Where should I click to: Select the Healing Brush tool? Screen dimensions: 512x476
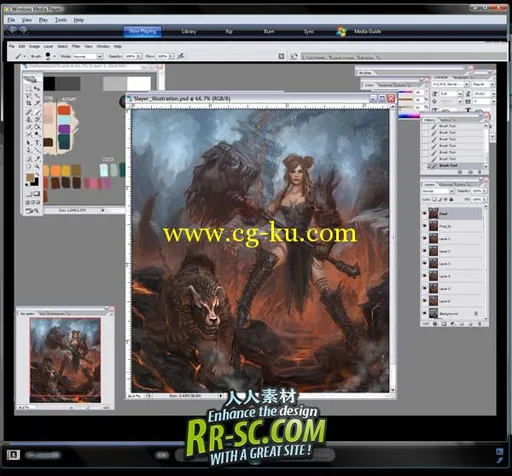[28, 111]
